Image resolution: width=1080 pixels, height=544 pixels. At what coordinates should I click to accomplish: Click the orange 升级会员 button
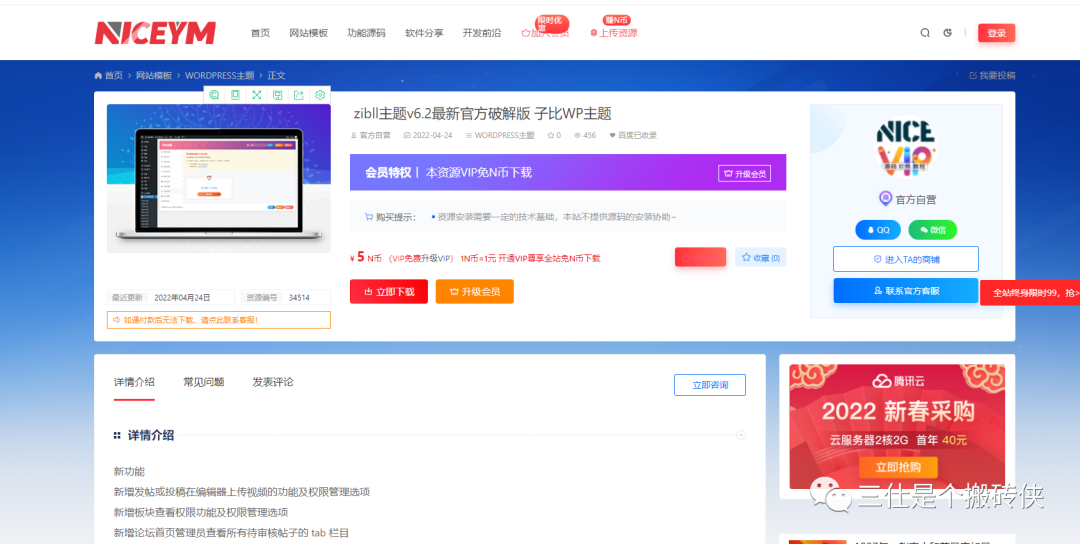(x=475, y=291)
